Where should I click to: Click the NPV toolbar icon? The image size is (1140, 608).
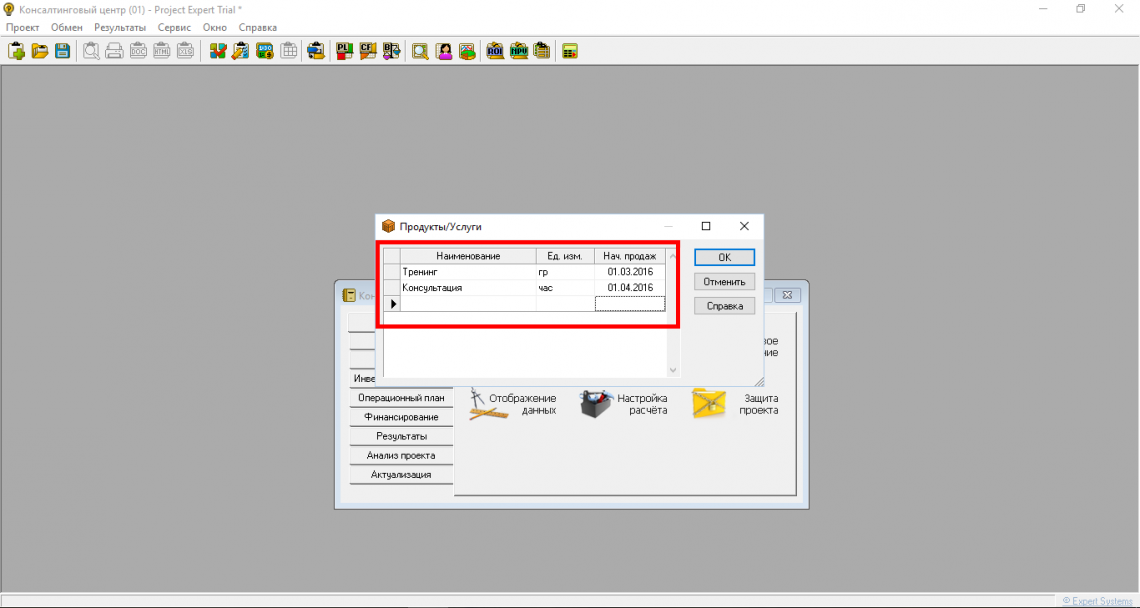(519, 51)
